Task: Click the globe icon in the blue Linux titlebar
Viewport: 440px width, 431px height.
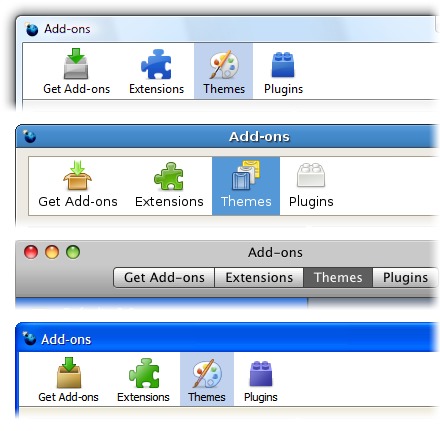Action: point(29,136)
